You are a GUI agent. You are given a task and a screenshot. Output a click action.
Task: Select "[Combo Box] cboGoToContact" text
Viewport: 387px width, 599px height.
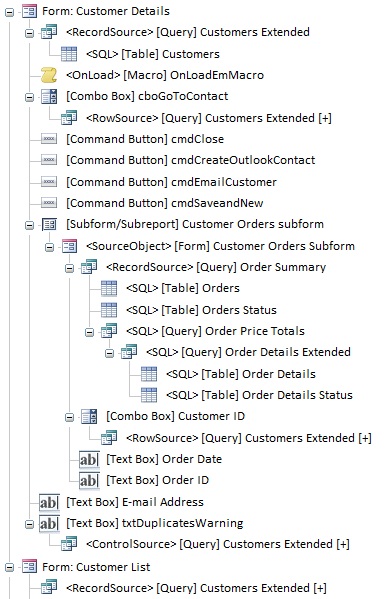(147, 96)
